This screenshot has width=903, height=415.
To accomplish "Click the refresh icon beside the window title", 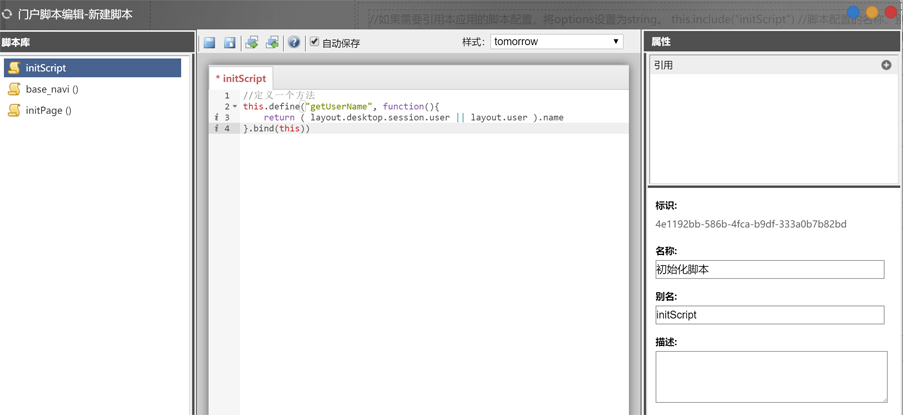I will pos(8,15).
